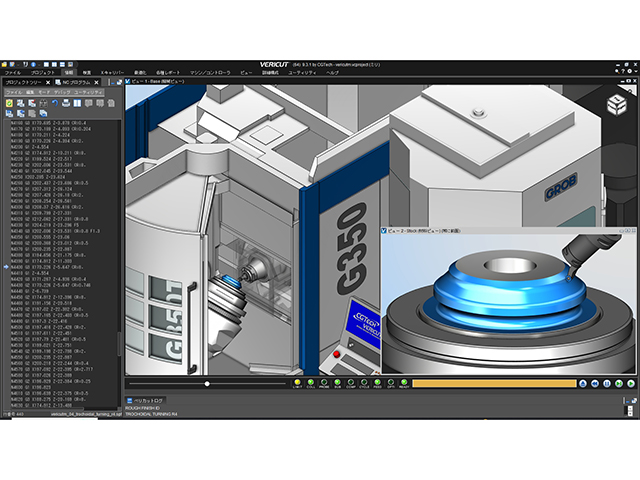Click the SUB status light
The height and width of the screenshot is (480, 640).
pyautogui.click(x=338, y=382)
